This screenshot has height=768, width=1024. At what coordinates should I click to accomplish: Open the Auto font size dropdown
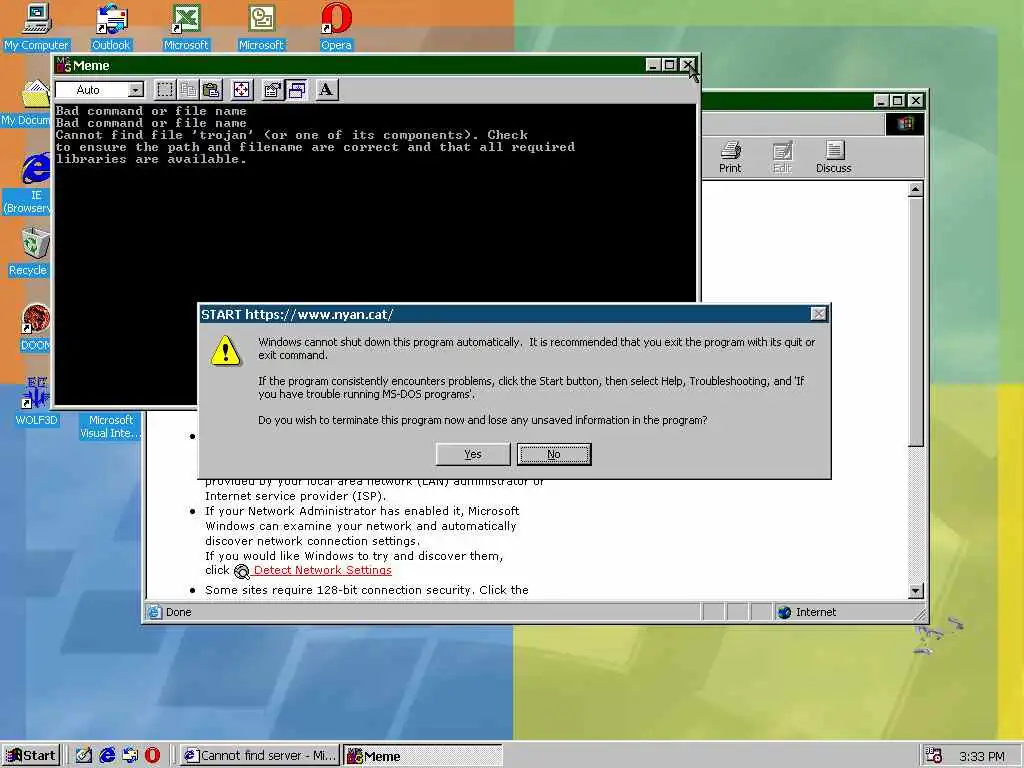click(135, 89)
